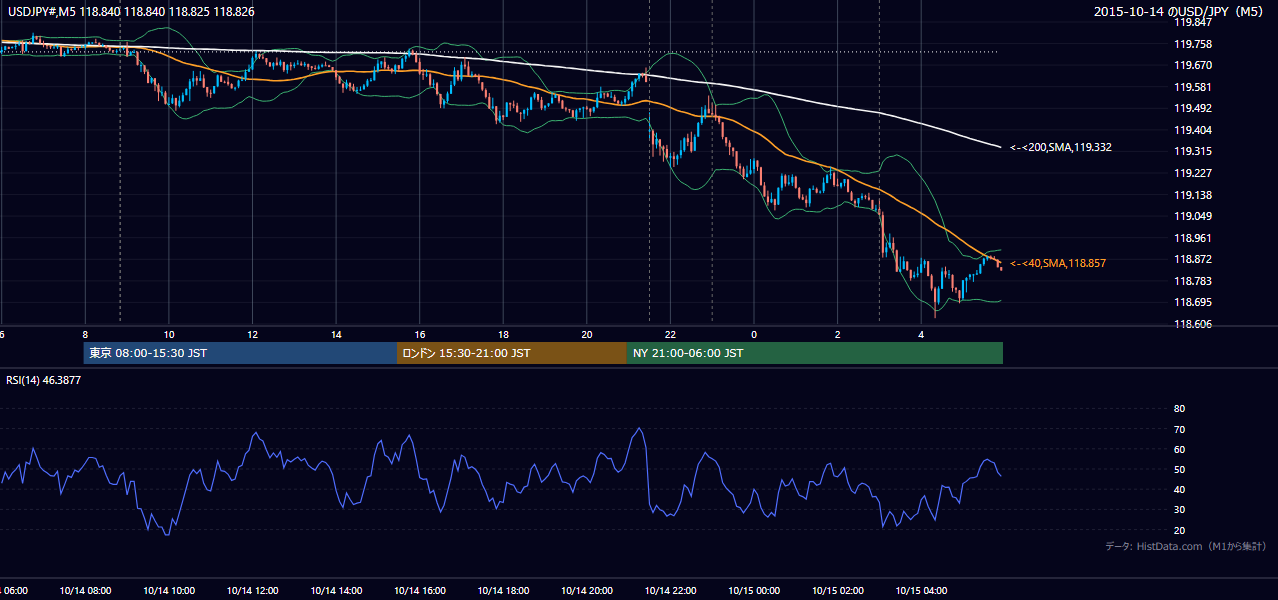This screenshot has width=1278, height=600.
Task: Click RSI scale value 60
Action: coord(1179,449)
